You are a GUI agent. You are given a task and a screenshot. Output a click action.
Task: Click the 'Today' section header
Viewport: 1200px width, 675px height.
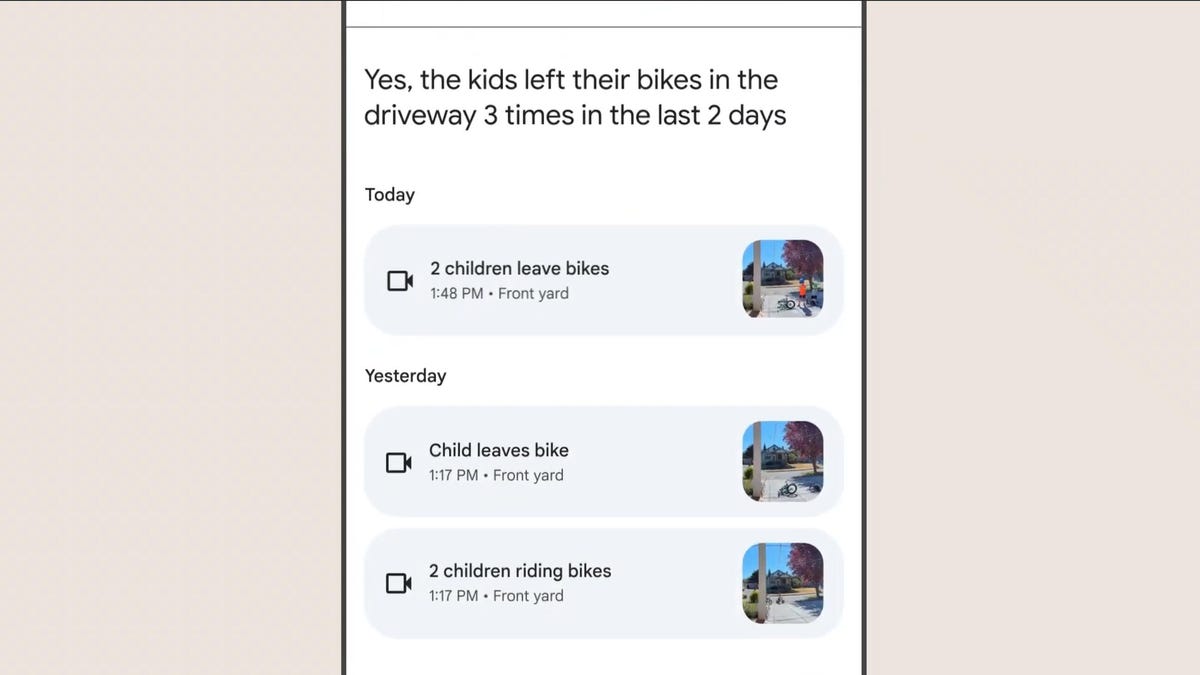tap(389, 194)
